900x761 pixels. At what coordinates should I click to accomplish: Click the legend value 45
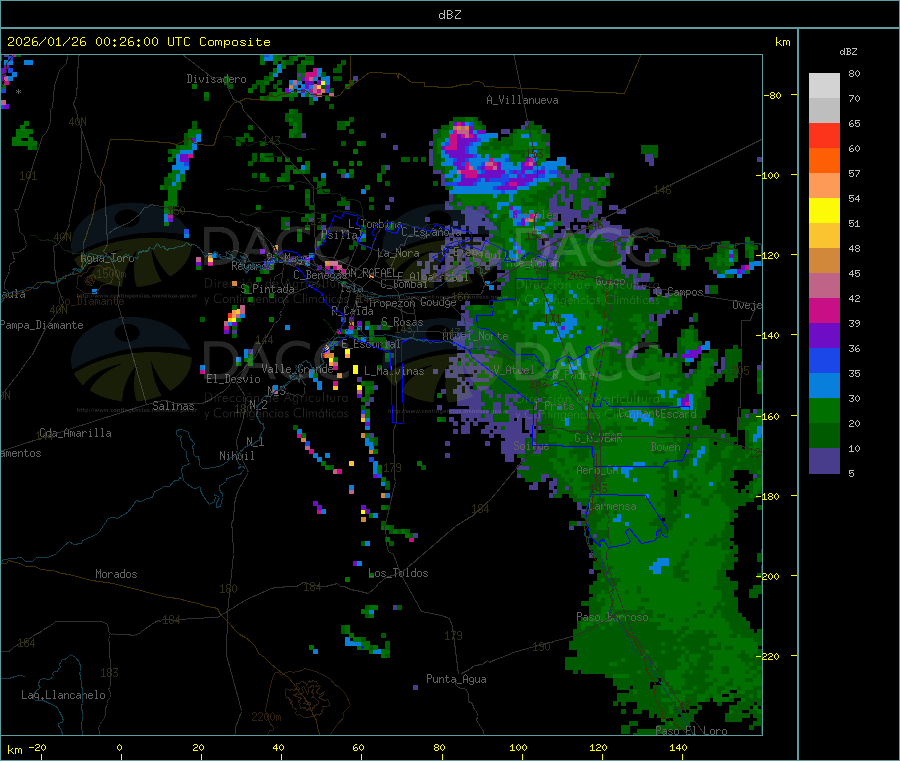pos(854,273)
